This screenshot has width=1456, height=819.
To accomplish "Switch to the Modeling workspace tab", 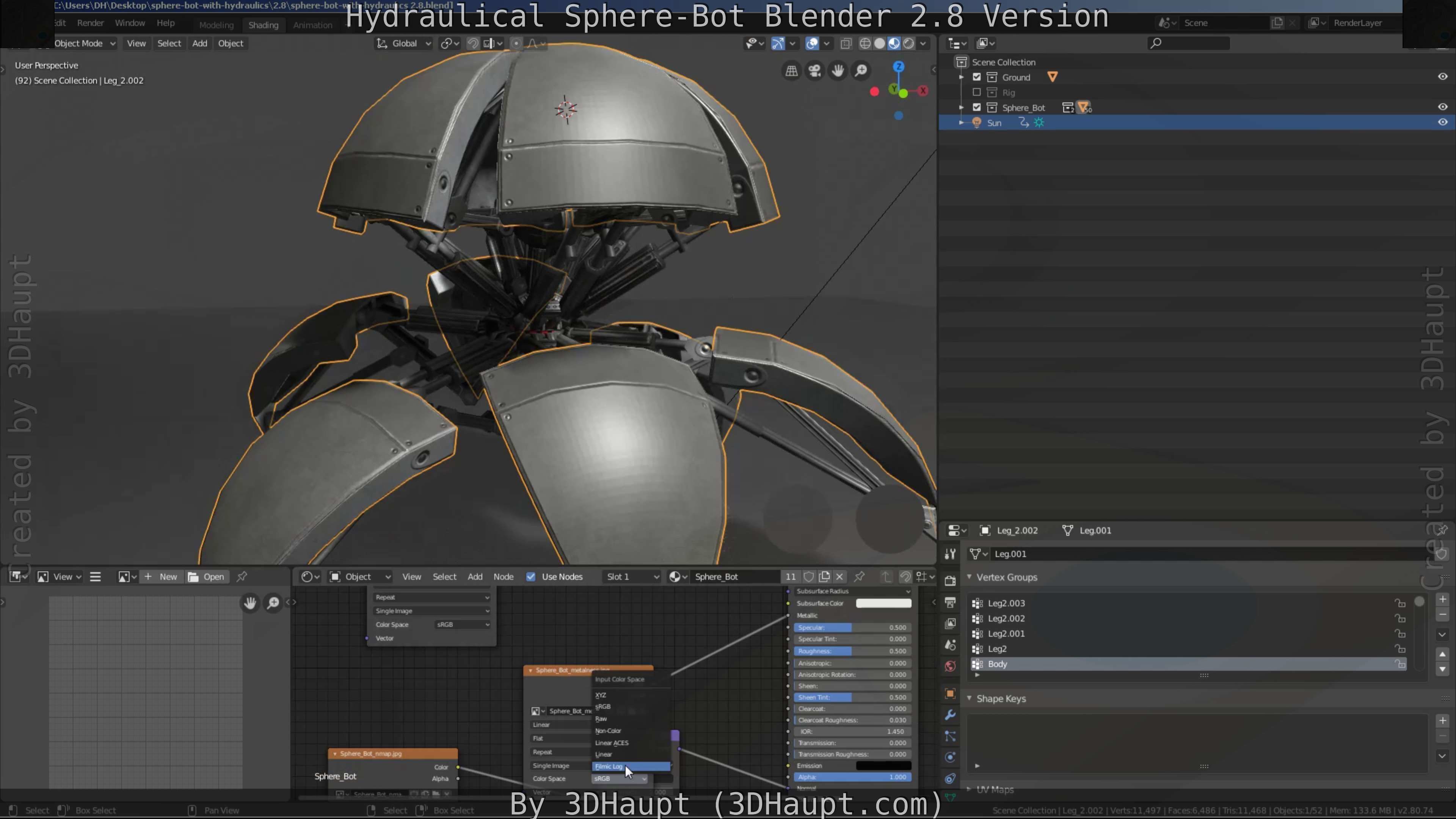I will 216,25.
